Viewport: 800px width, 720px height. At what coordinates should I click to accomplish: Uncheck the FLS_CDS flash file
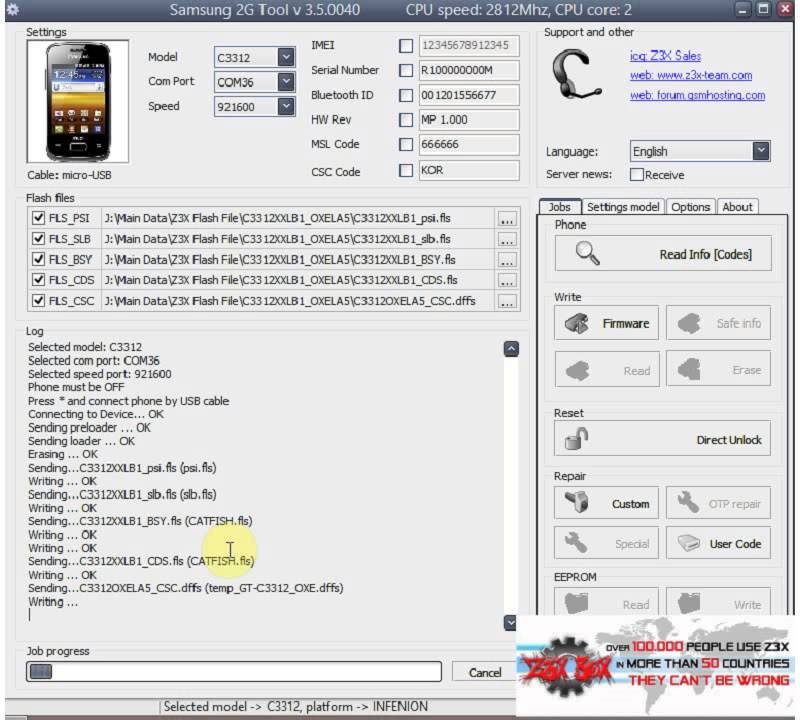tap(38, 280)
